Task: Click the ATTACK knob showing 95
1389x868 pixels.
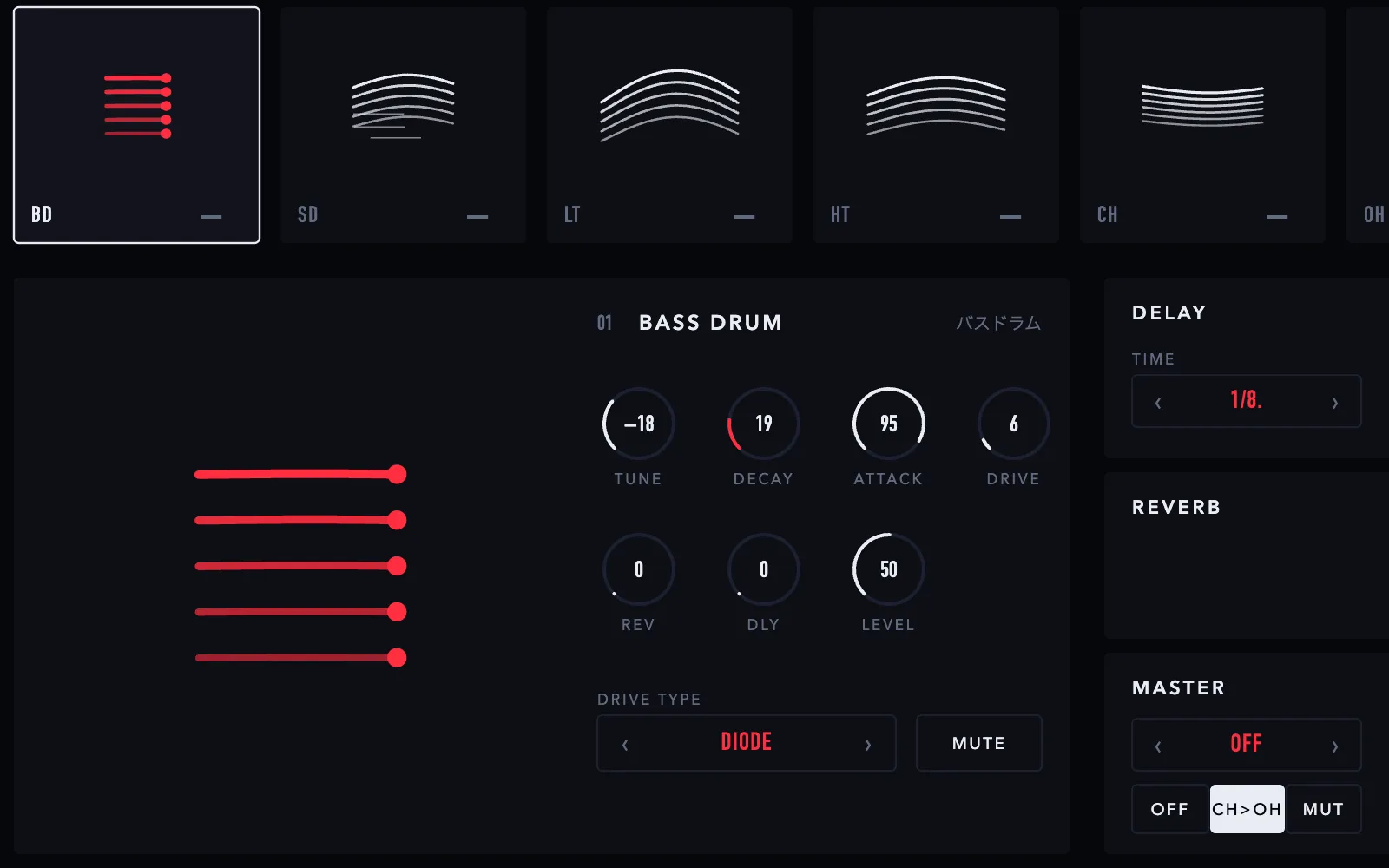Action: 889,424
